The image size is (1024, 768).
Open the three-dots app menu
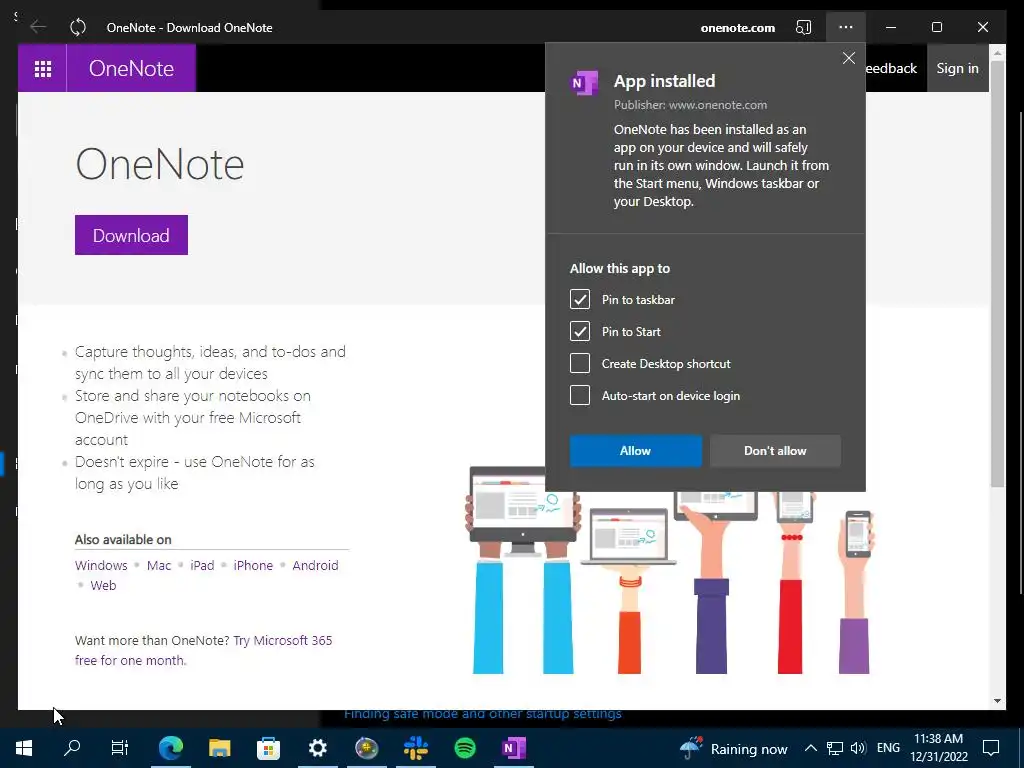coord(846,27)
